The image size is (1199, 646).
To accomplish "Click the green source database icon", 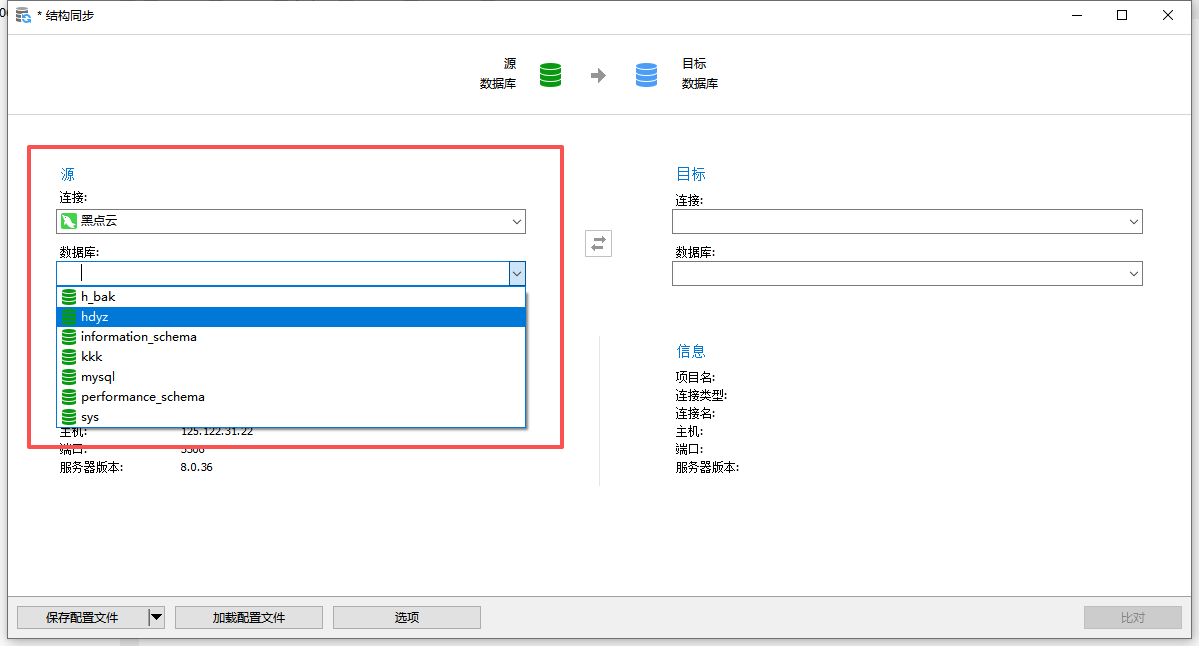I will [550, 75].
